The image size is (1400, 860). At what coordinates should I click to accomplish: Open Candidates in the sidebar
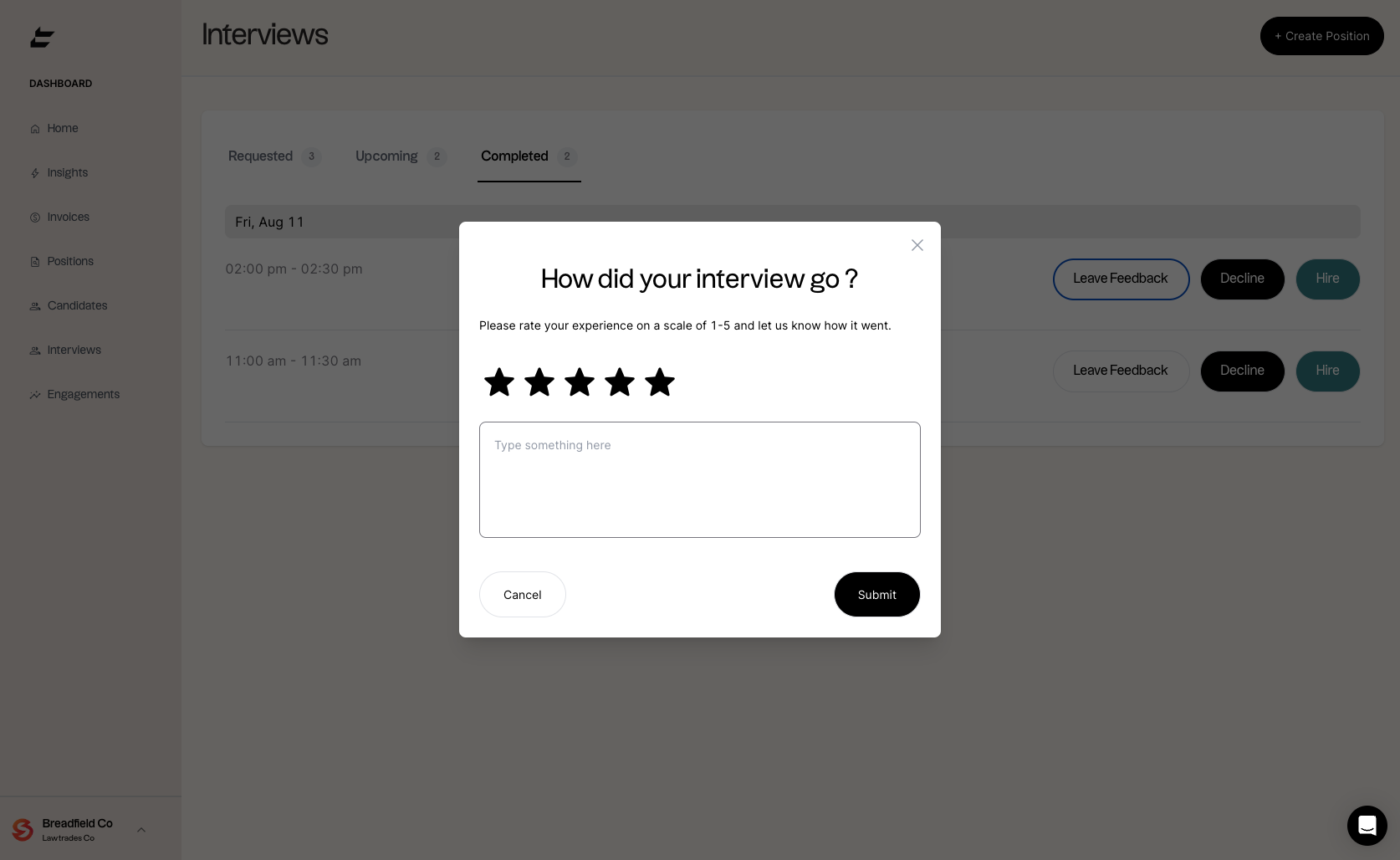click(x=69, y=305)
